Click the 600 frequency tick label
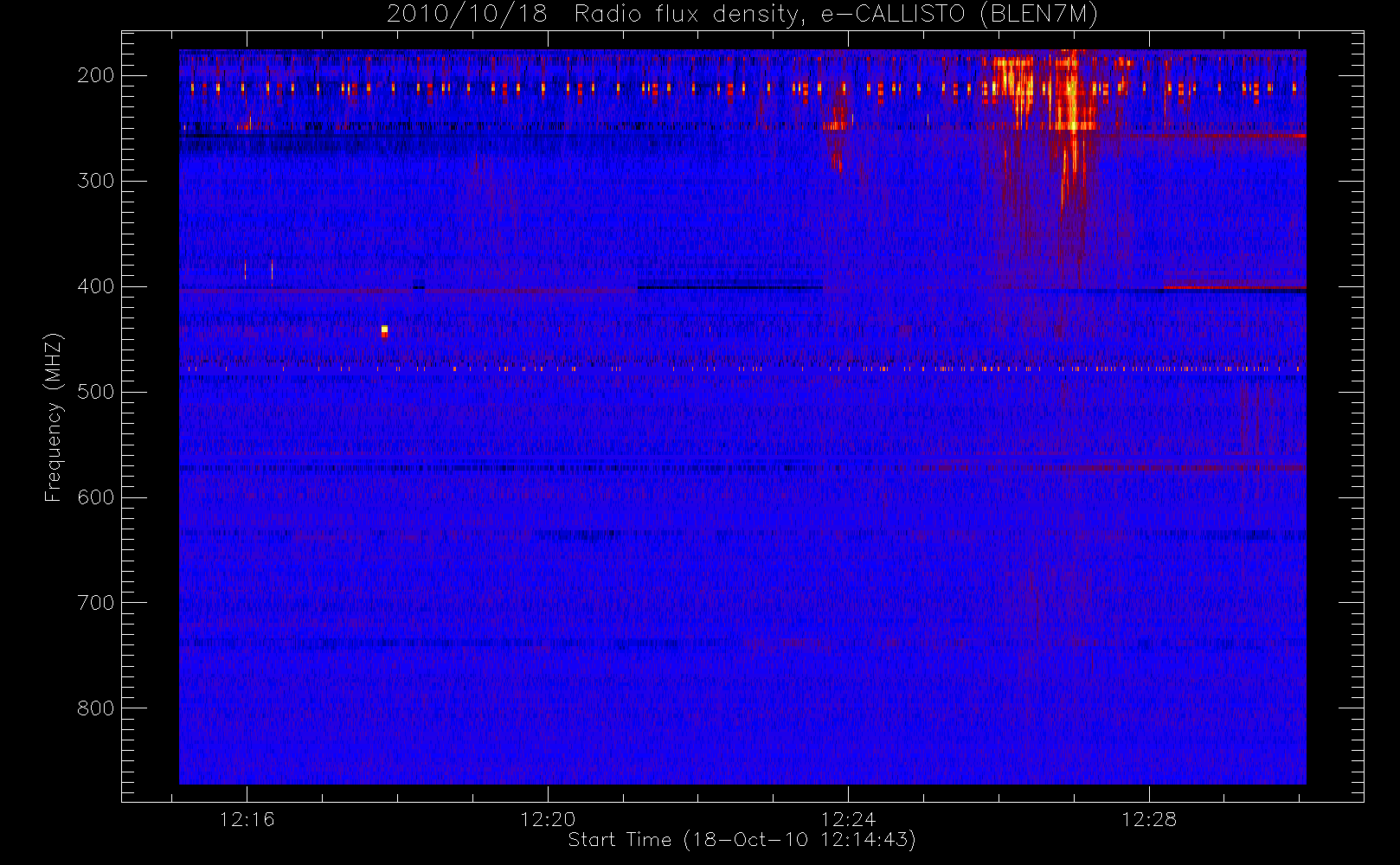Image resolution: width=1400 pixels, height=865 pixels. pyautogui.click(x=96, y=497)
